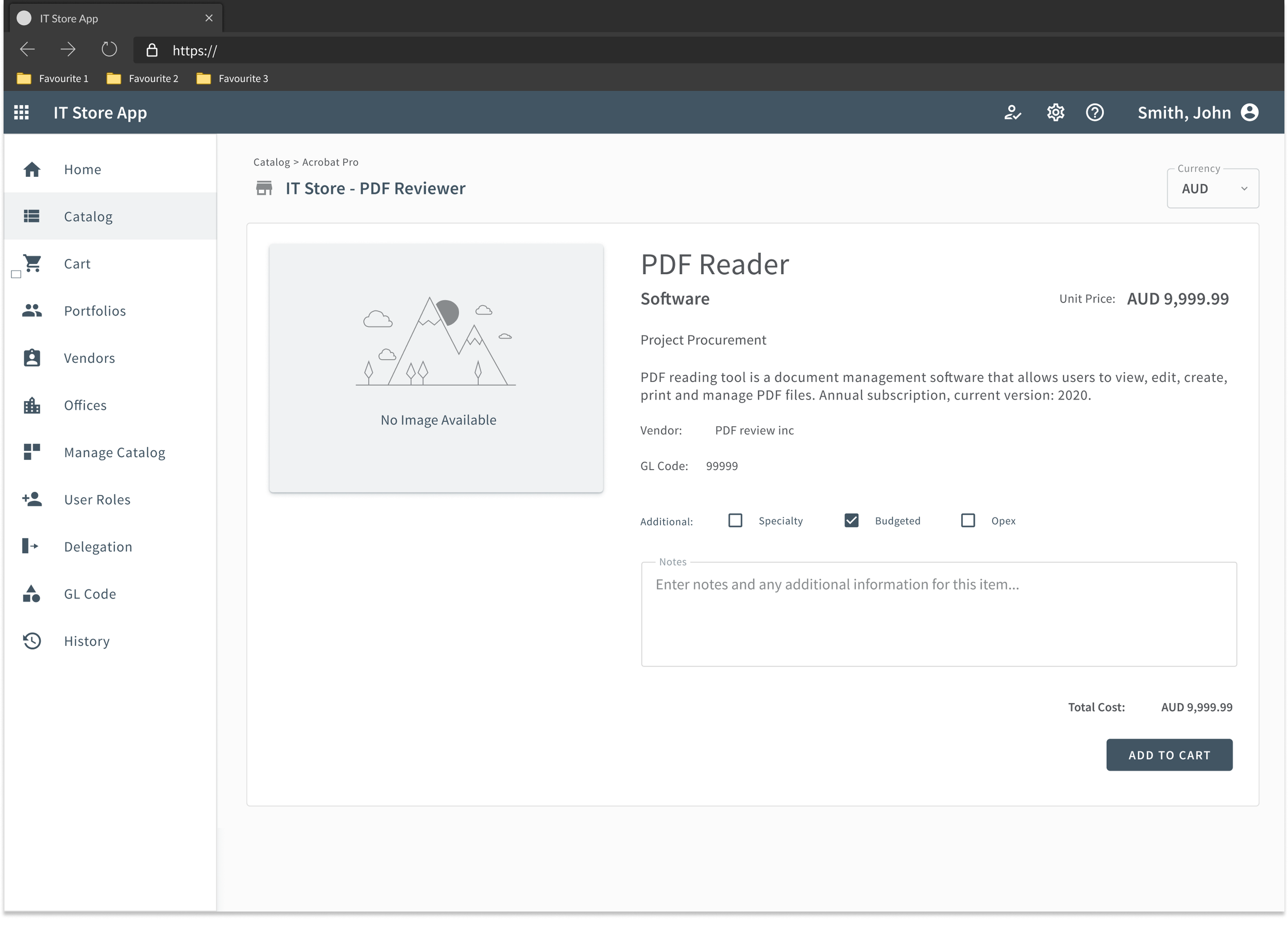
Task: Tick the Opex checkbox
Action: coord(968,521)
